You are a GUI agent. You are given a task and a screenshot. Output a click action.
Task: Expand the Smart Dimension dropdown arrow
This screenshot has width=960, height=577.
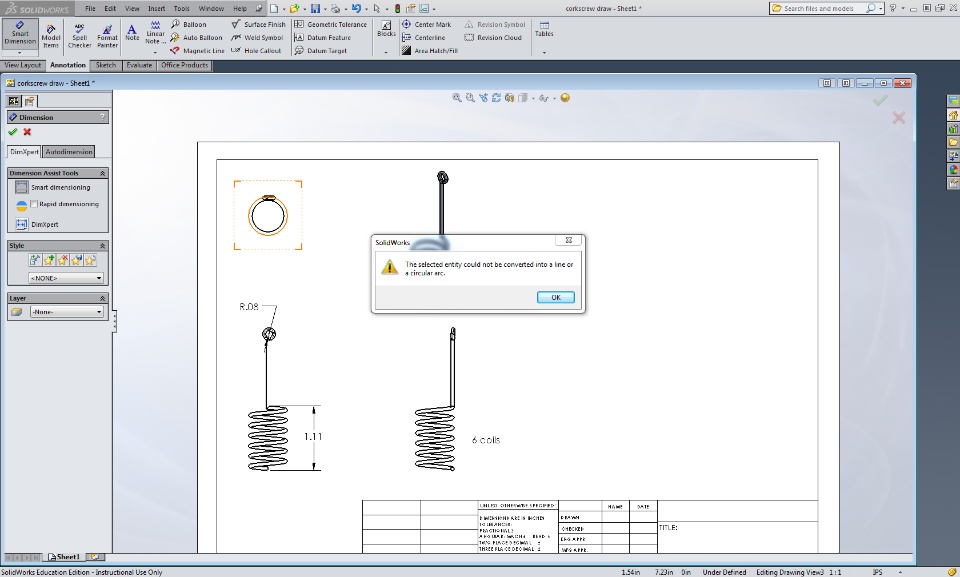[x=20, y=53]
